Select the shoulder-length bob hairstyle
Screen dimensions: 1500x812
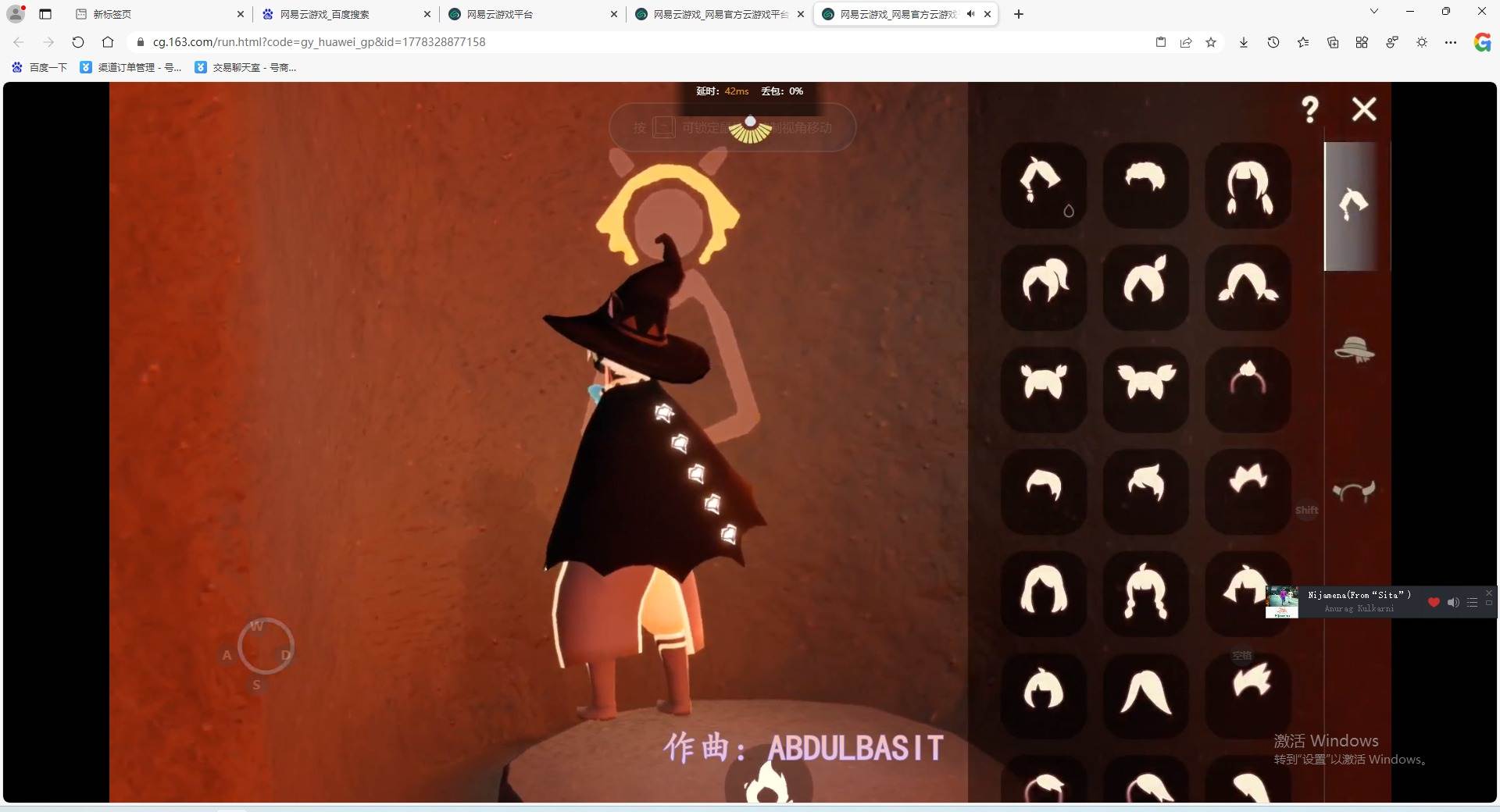[1044, 593]
